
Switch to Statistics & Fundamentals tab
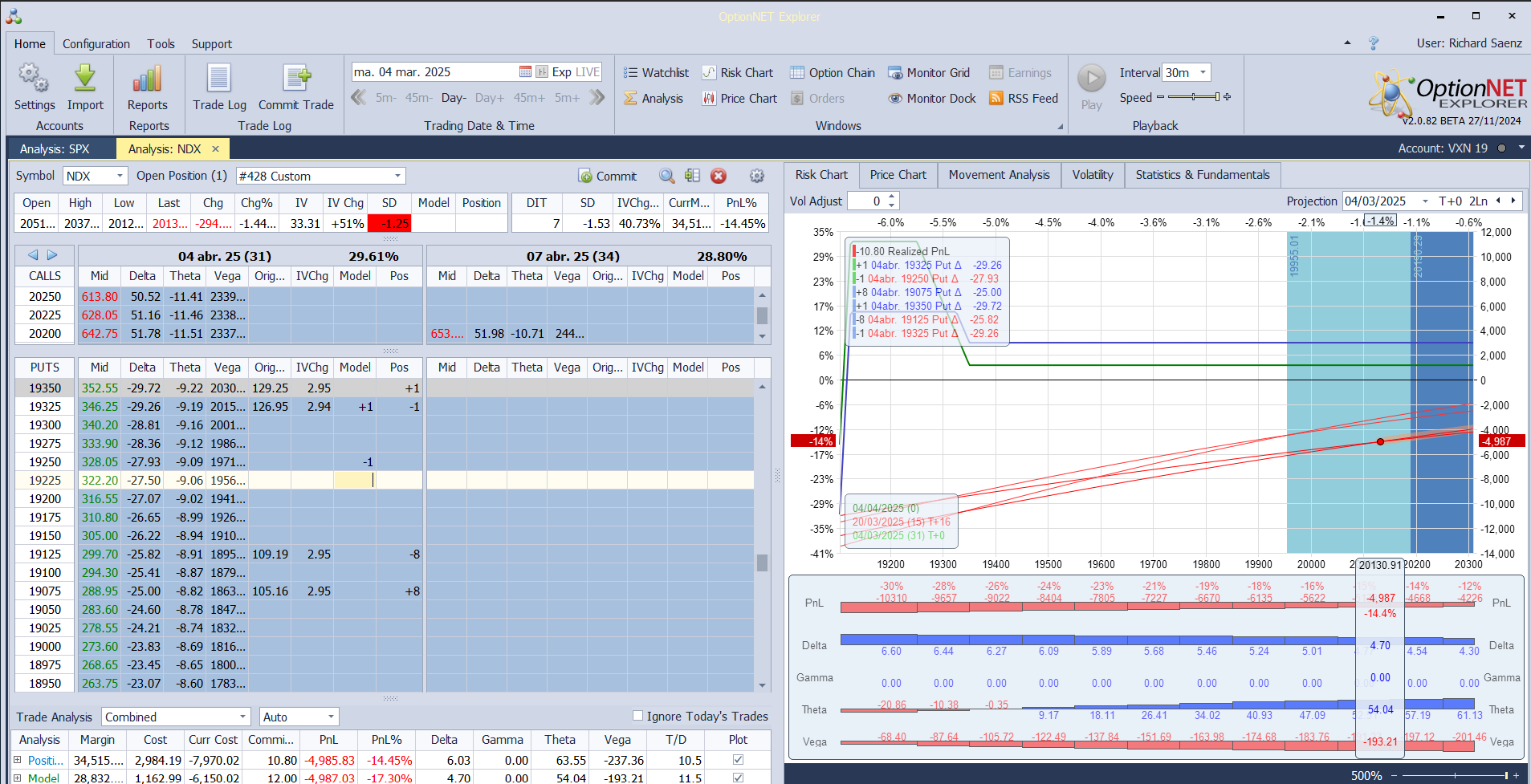point(1203,174)
